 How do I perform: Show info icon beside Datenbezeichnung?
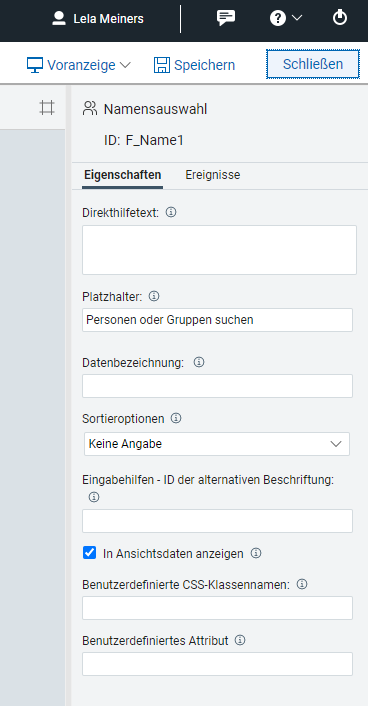click(x=199, y=362)
